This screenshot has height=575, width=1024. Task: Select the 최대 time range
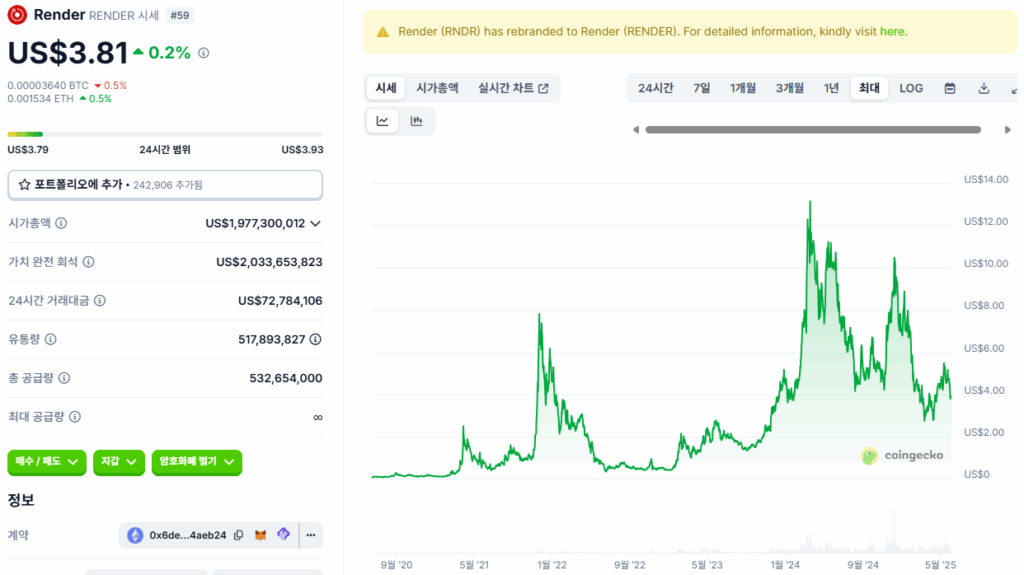[x=869, y=88]
